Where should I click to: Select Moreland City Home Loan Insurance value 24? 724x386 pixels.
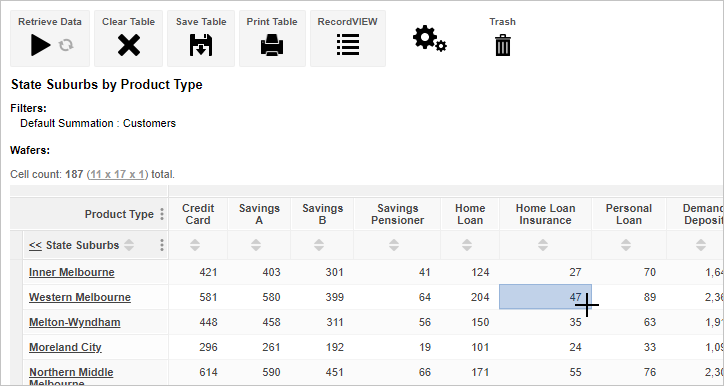click(575, 347)
